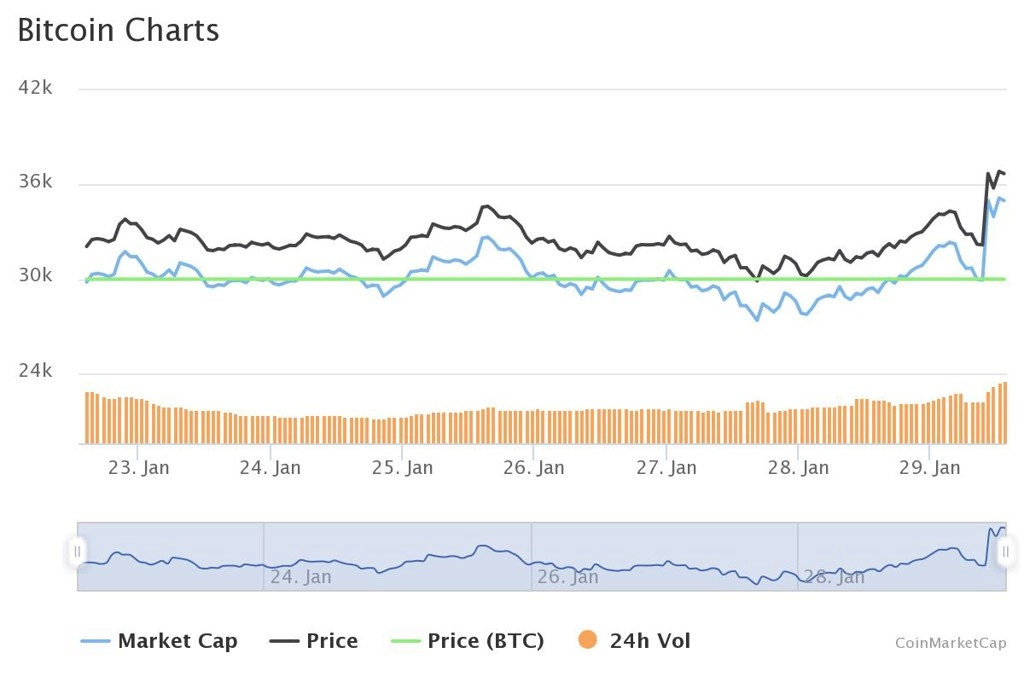This screenshot has width=1024, height=682.
Task: Click the 26. Jan label in navigator
Action: point(568,577)
